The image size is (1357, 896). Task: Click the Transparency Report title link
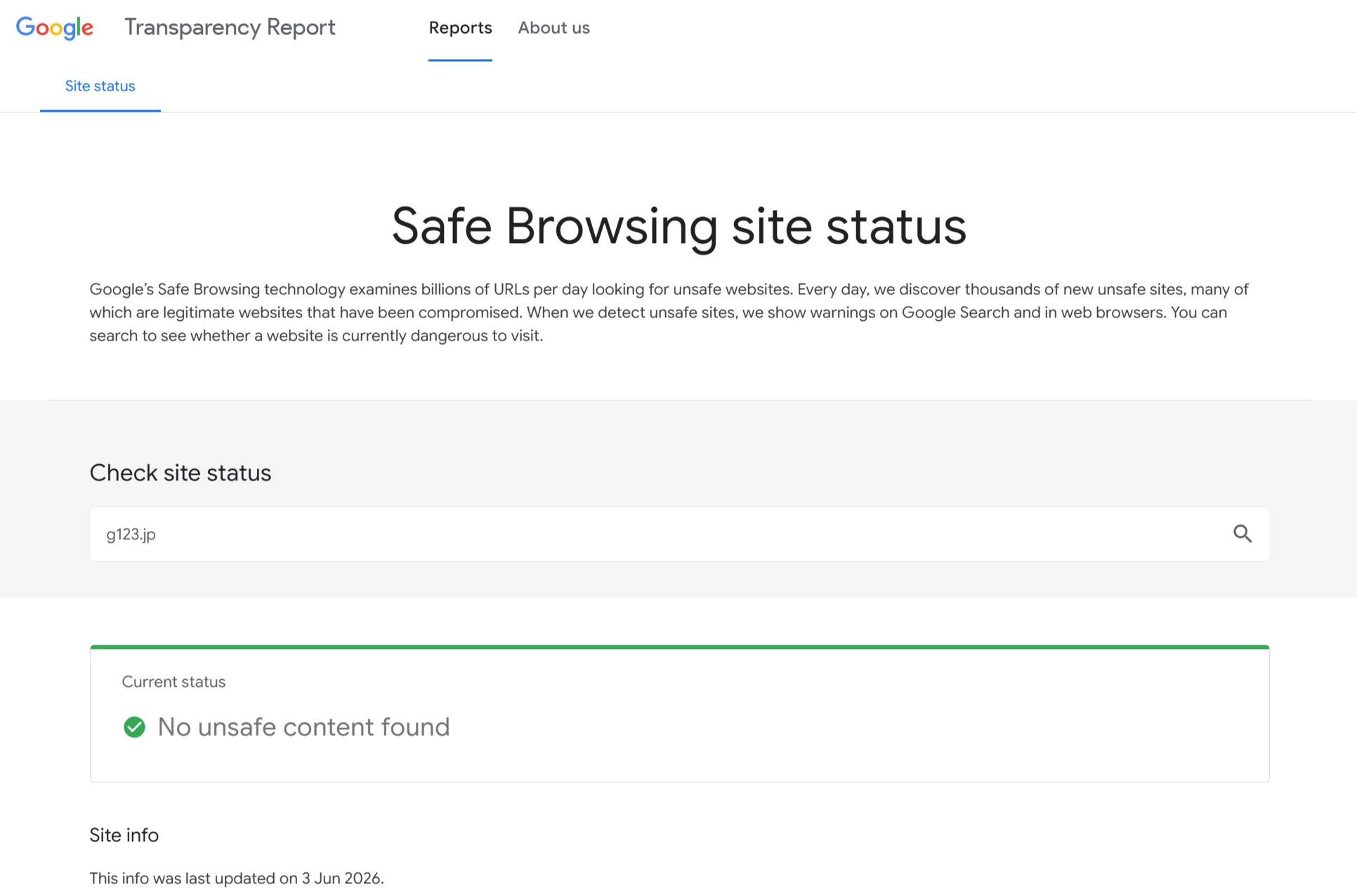[x=230, y=27]
